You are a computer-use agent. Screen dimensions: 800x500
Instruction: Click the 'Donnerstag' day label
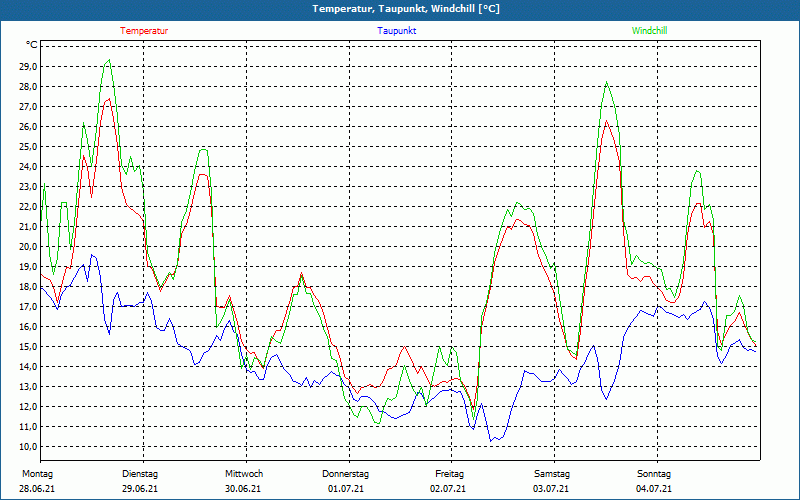coord(345,474)
